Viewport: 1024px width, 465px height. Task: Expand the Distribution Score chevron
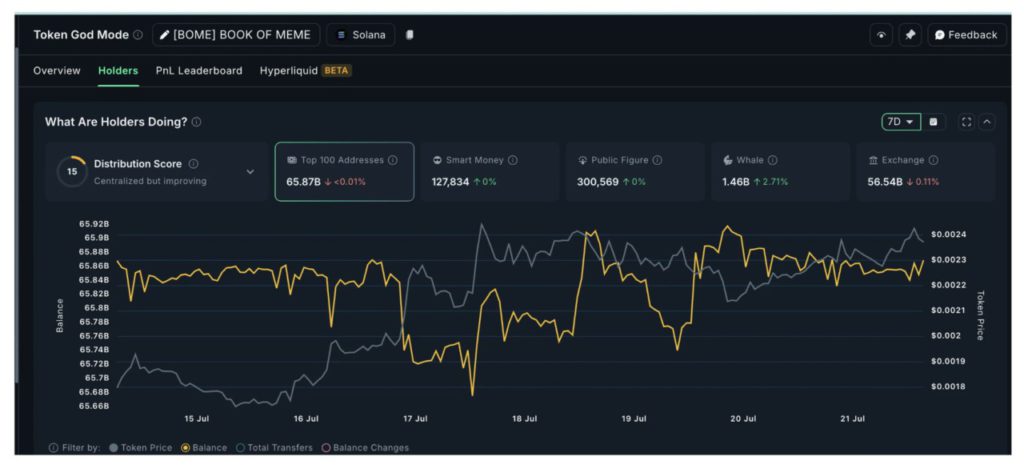point(250,172)
